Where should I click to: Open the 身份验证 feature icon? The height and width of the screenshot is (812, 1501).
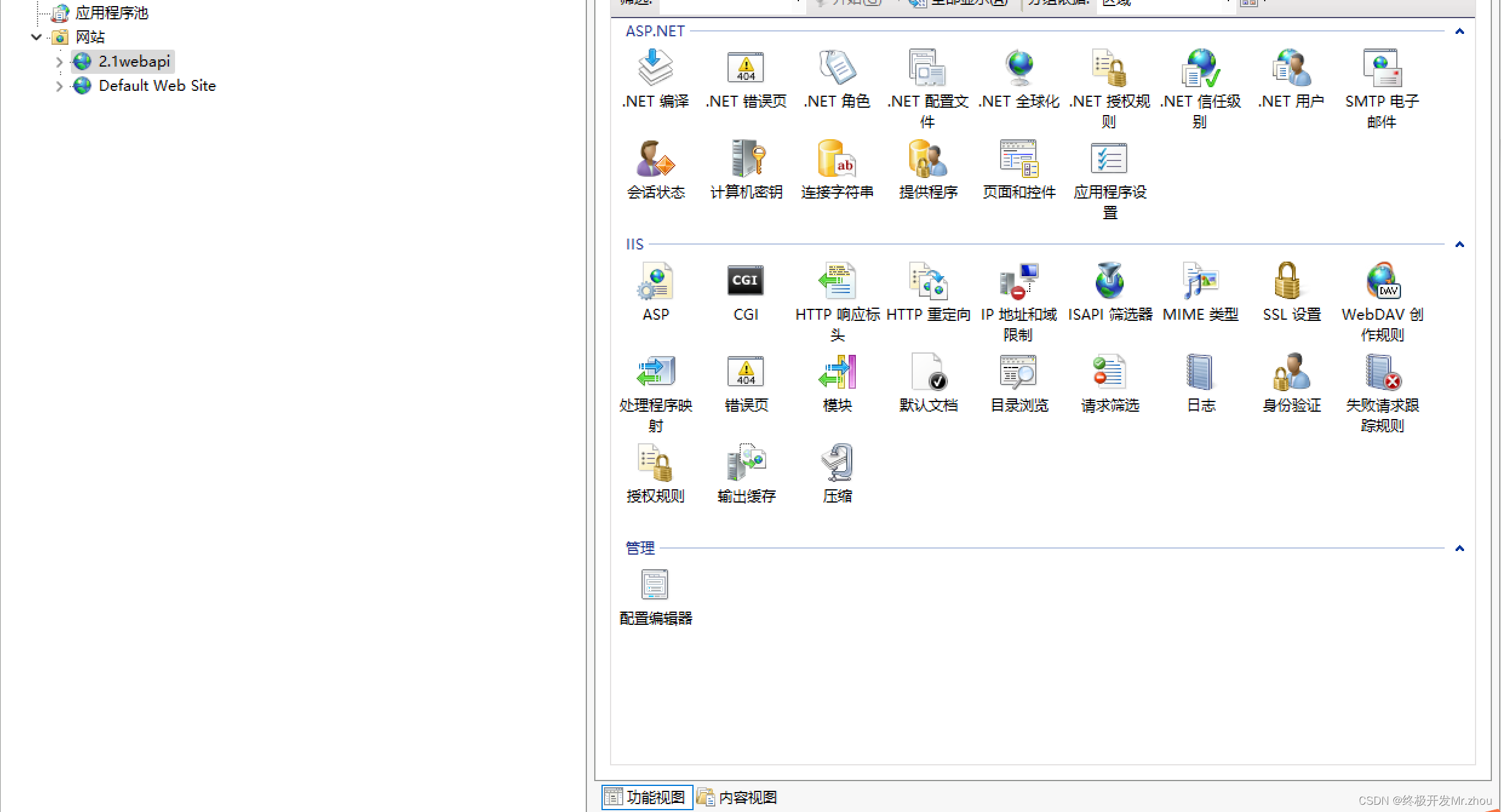pos(1291,372)
